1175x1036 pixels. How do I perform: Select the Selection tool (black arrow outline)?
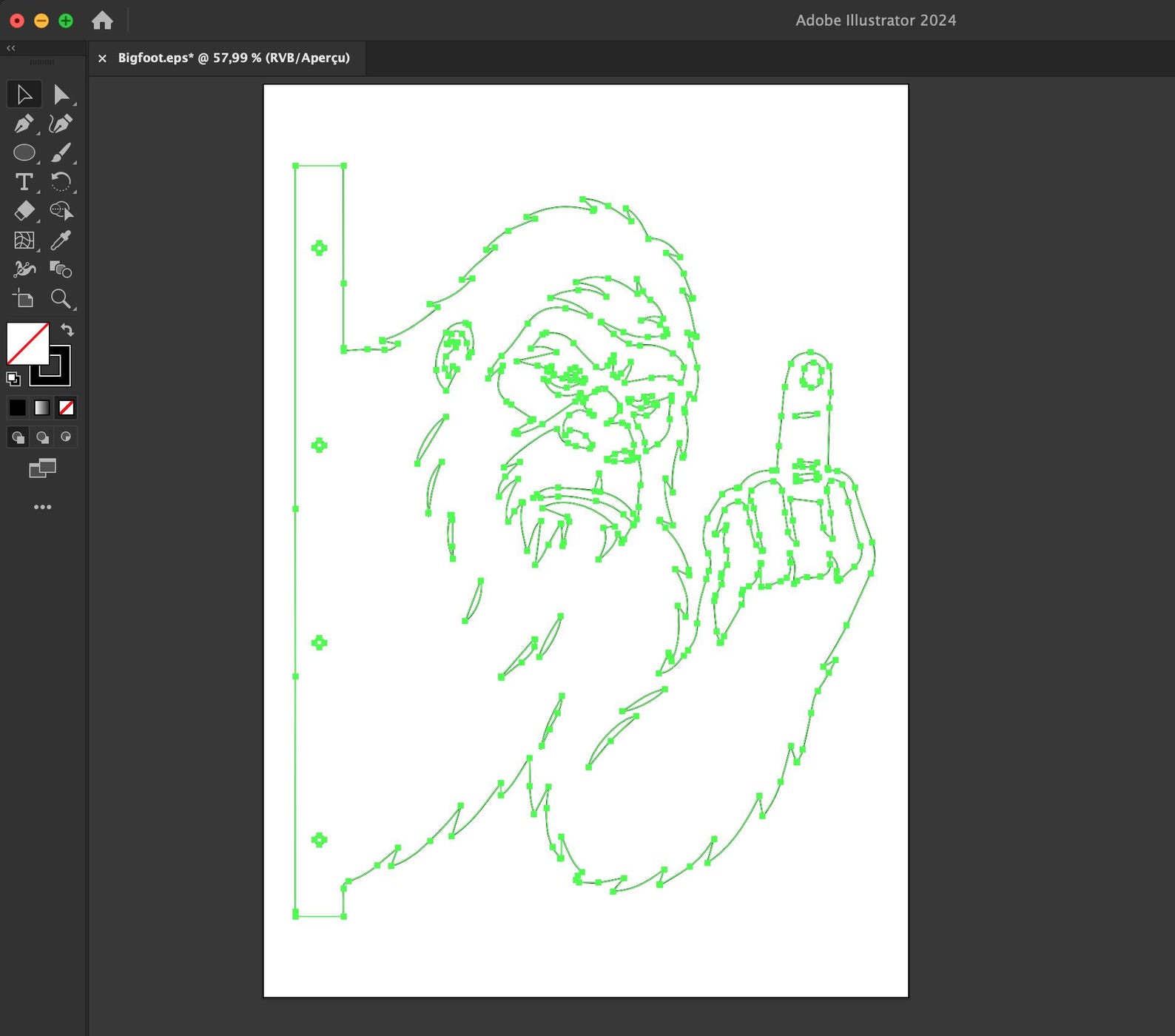pyautogui.click(x=24, y=95)
